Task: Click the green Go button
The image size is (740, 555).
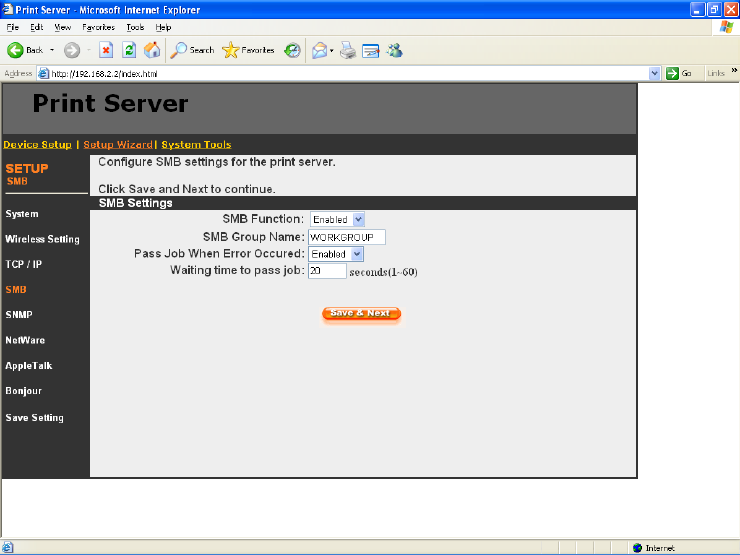Action: click(679, 74)
